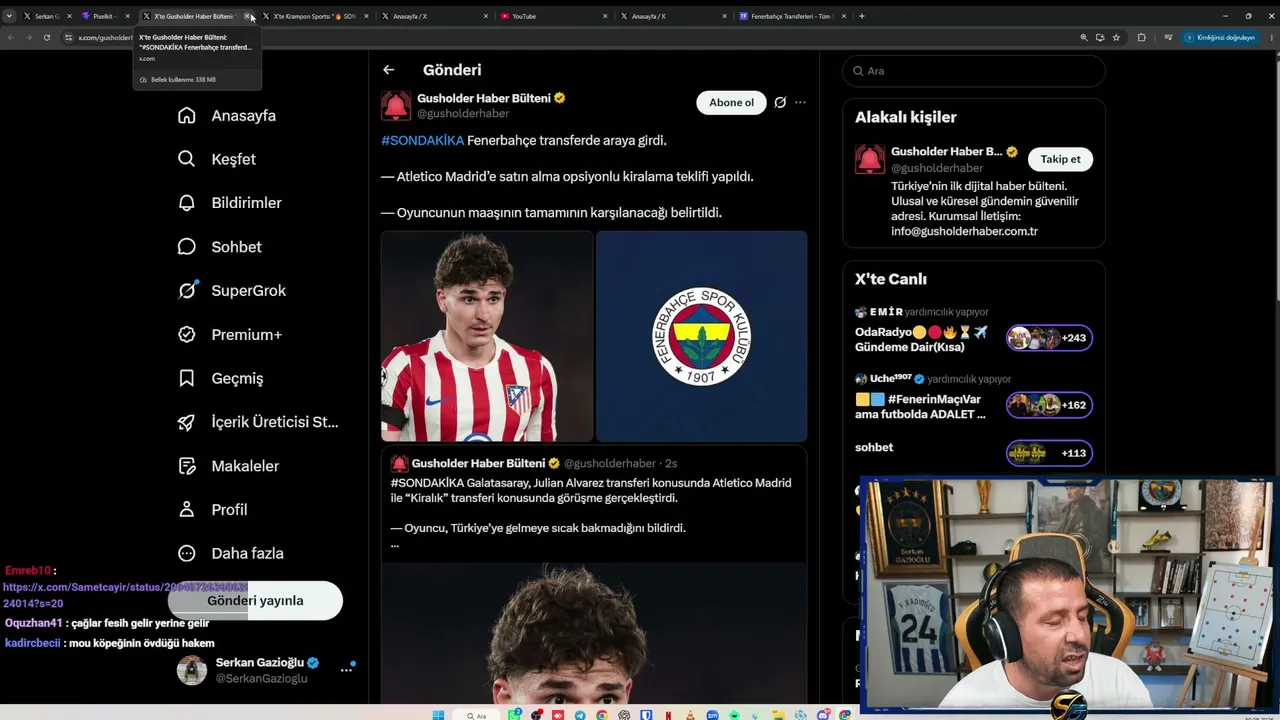
Task: Join the OdaRadyo Gündeme Dair live space
Action: pyautogui.click(x=1049, y=338)
